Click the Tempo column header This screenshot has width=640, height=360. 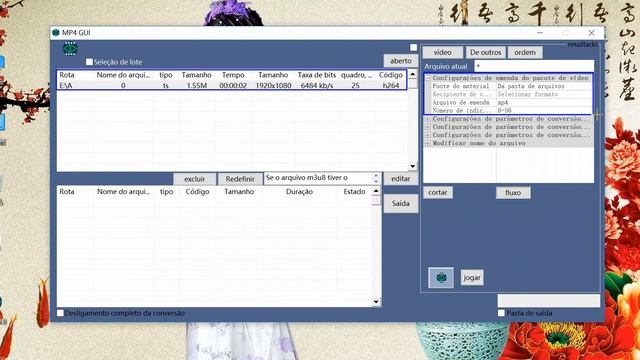[x=233, y=75]
